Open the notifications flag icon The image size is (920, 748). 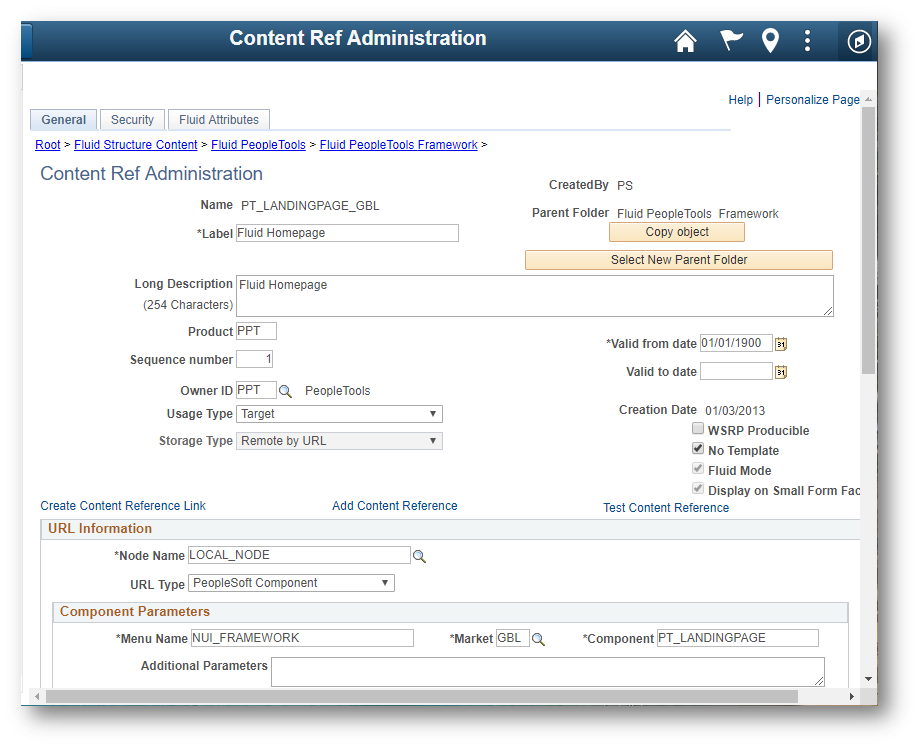[731, 41]
